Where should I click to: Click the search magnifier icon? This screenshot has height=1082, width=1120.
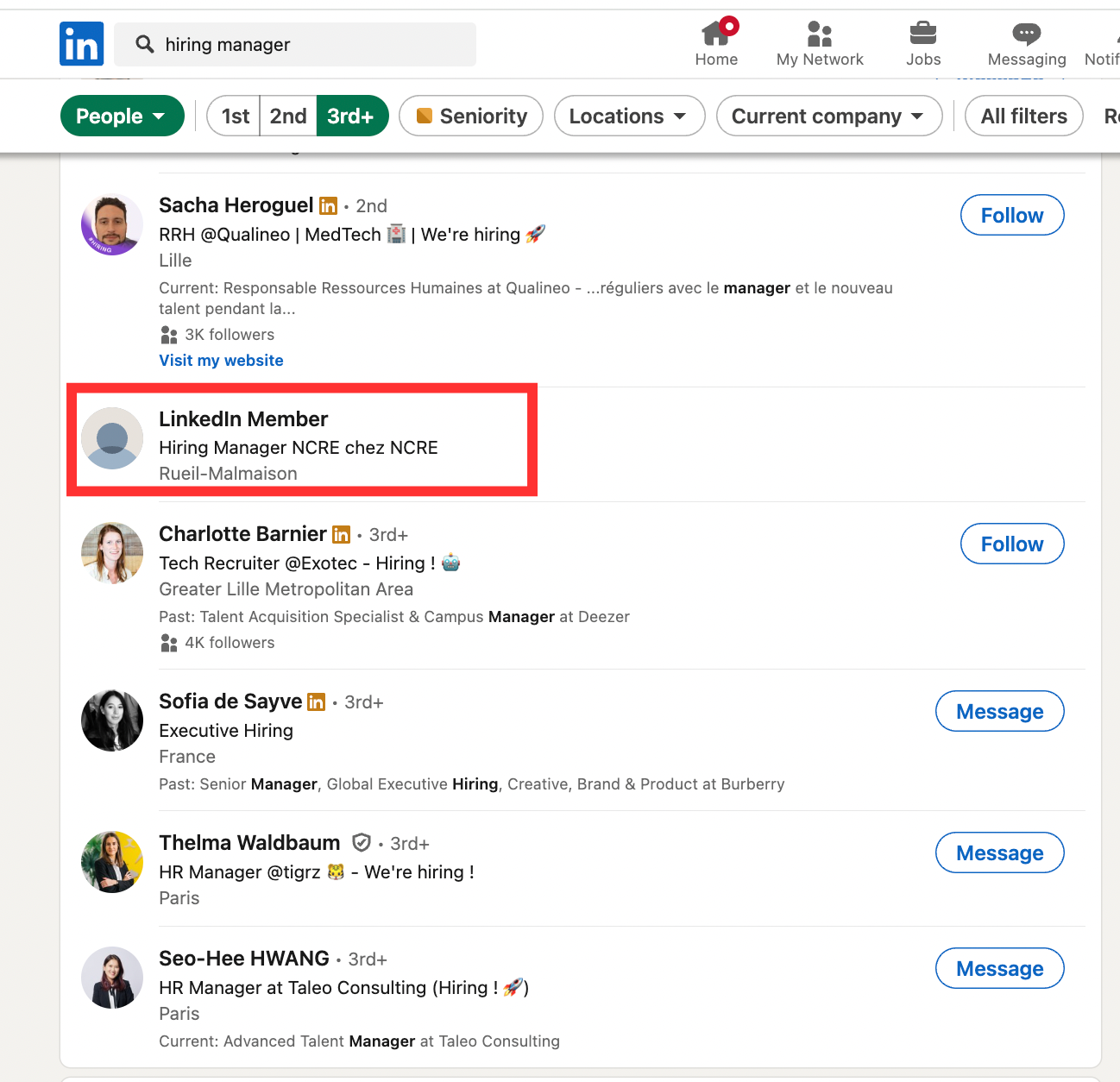pos(145,44)
